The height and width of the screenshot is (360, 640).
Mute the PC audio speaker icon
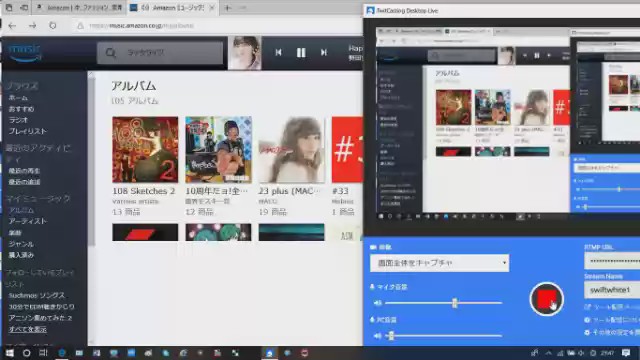pyautogui.click(x=378, y=336)
